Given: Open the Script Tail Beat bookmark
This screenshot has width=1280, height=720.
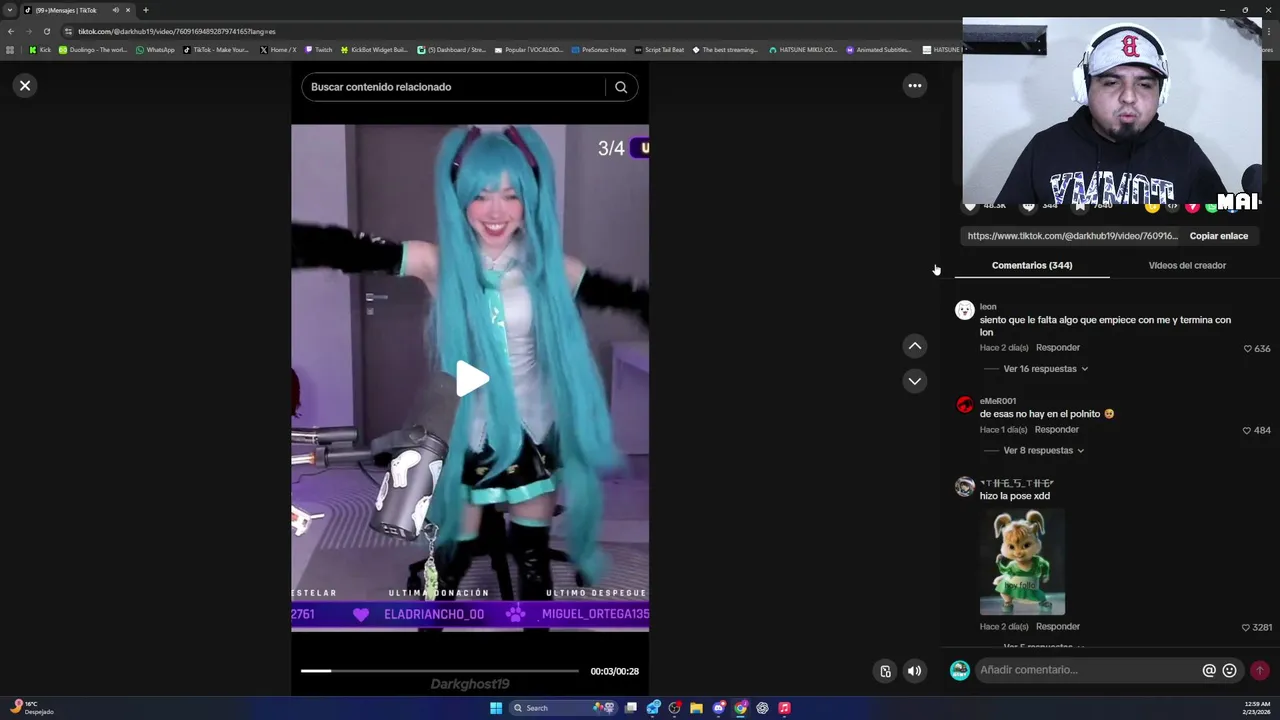Looking at the screenshot, I should point(660,50).
